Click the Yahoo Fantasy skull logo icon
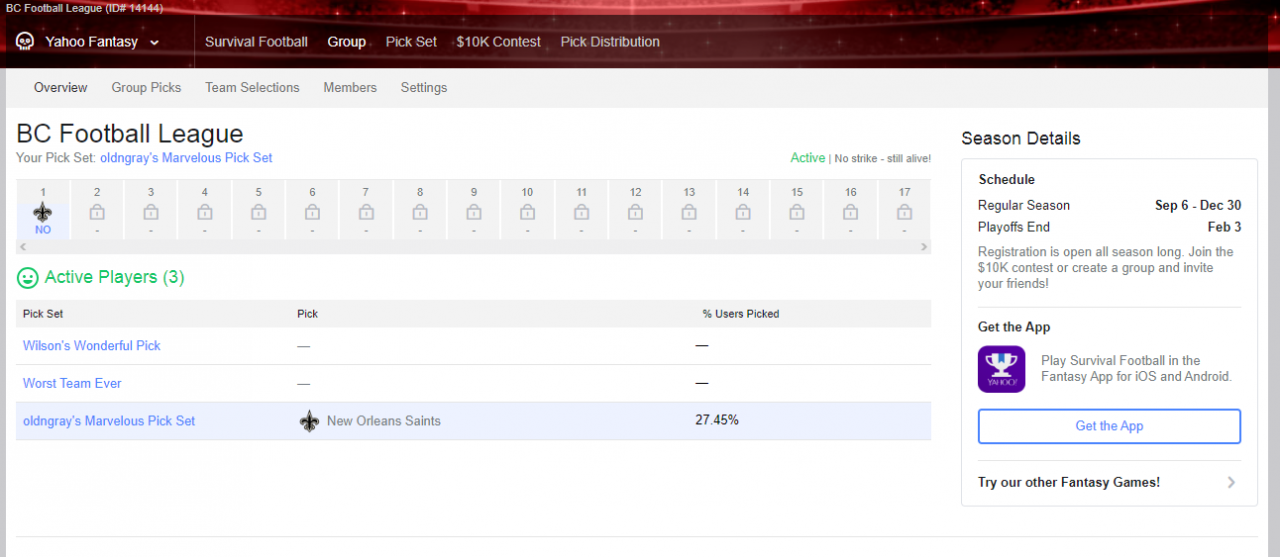The width and height of the screenshot is (1280, 557). pos(25,42)
